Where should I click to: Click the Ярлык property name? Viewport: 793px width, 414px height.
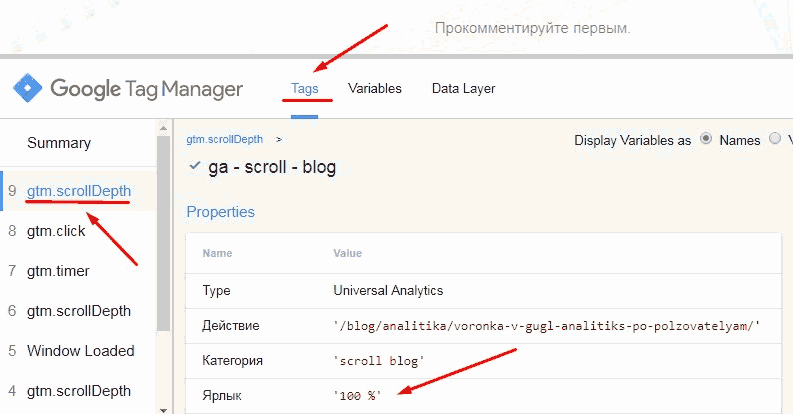[222, 396]
